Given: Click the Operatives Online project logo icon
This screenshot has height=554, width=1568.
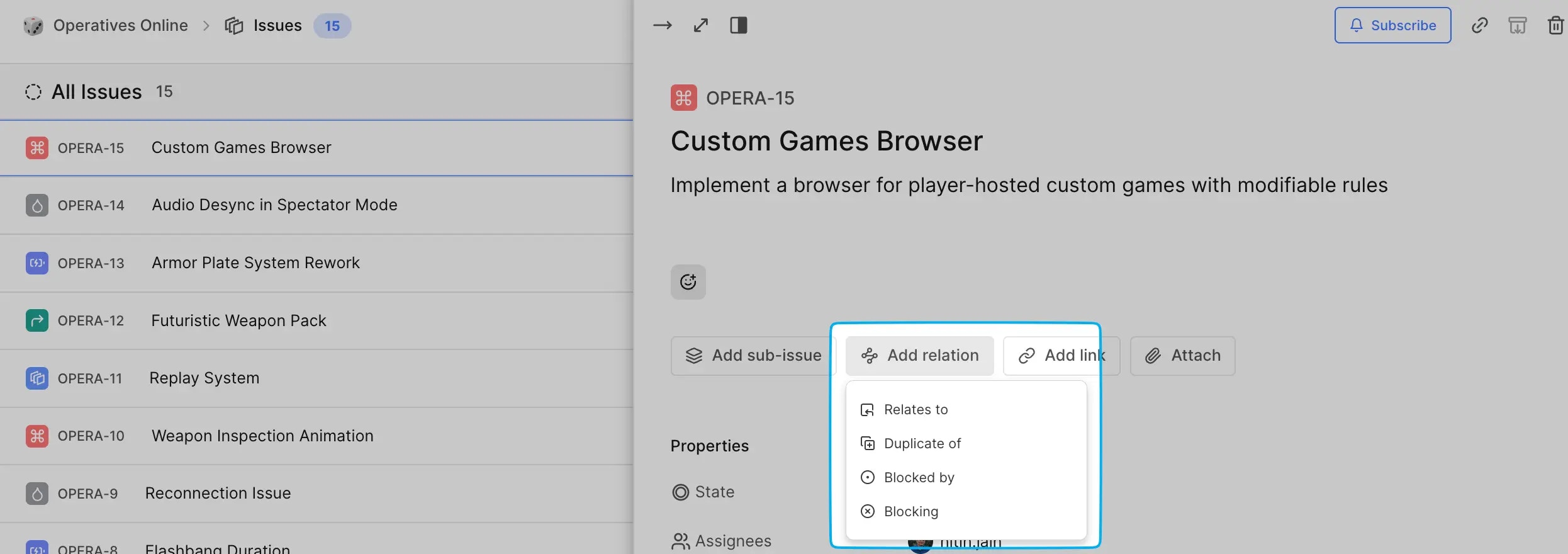Looking at the screenshot, I should tap(33, 26).
